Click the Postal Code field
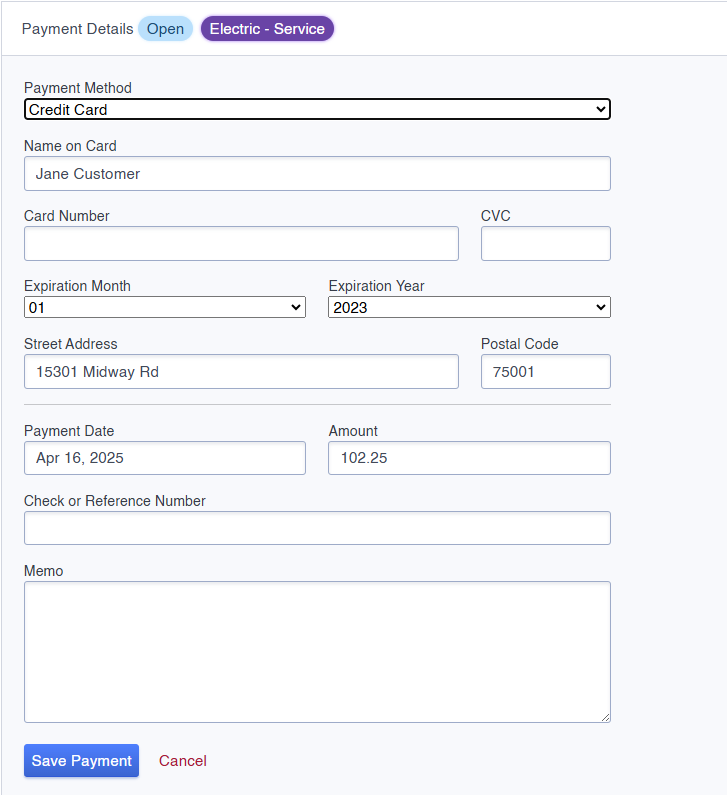 [x=546, y=372]
